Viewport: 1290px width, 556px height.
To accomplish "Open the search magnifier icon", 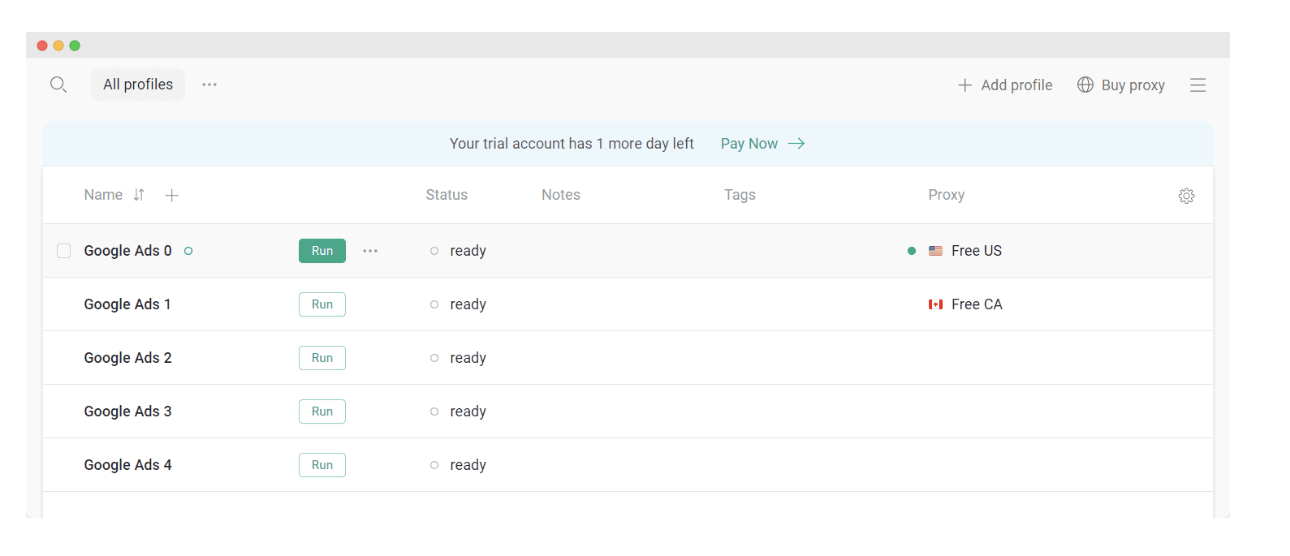I will [58, 85].
